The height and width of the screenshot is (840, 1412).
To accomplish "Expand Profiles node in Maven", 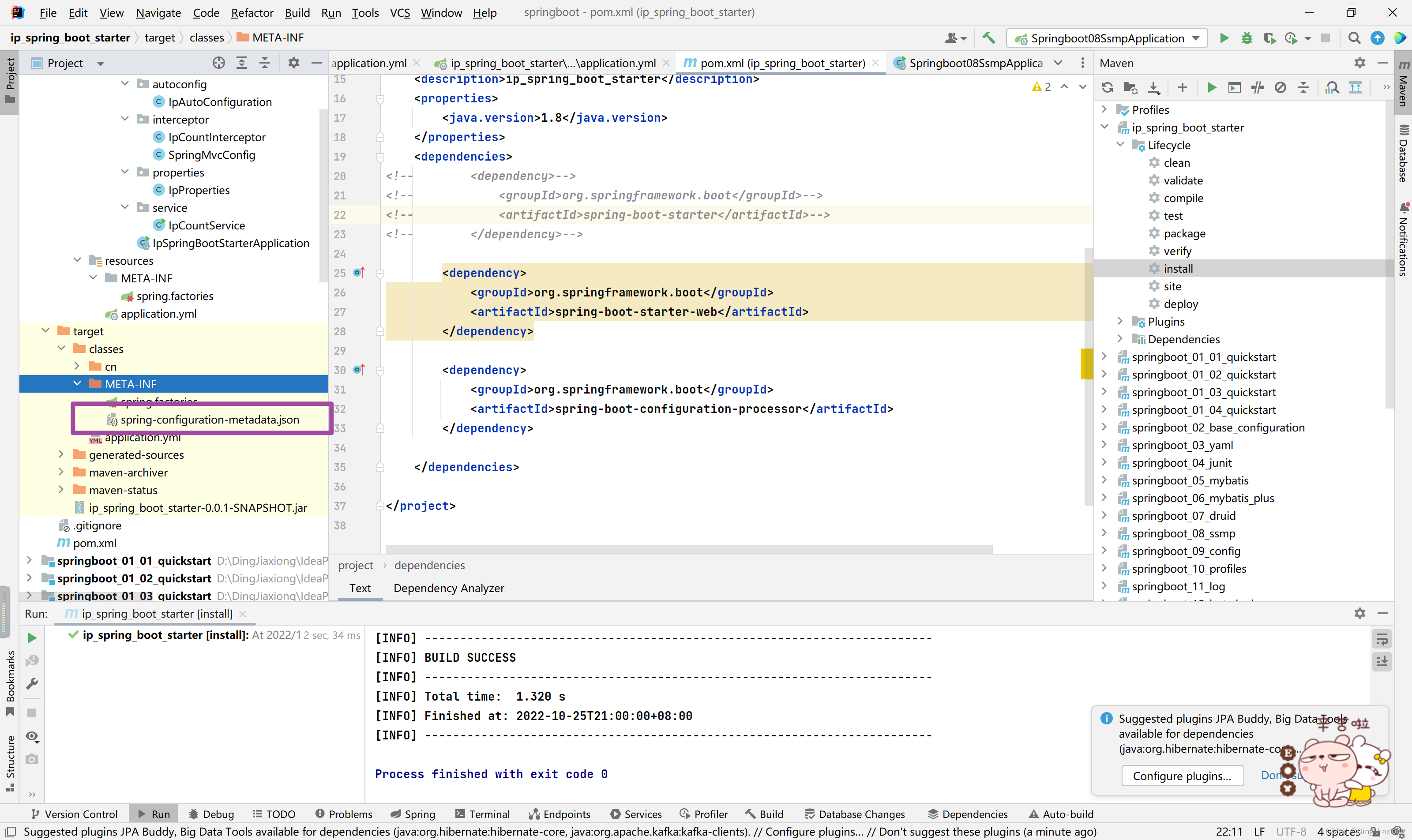I will click(x=1104, y=109).
